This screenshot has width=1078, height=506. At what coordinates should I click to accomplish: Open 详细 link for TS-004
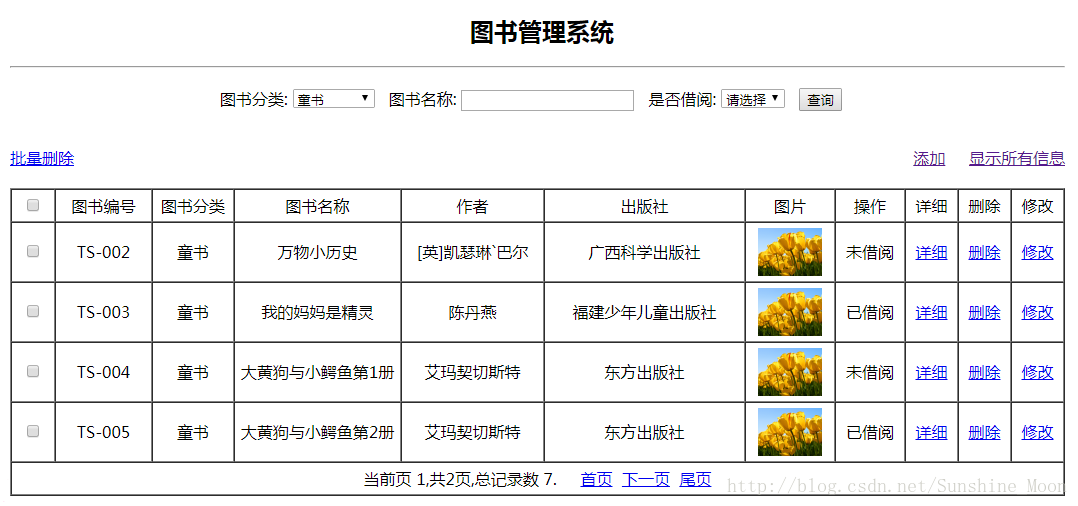932,372
